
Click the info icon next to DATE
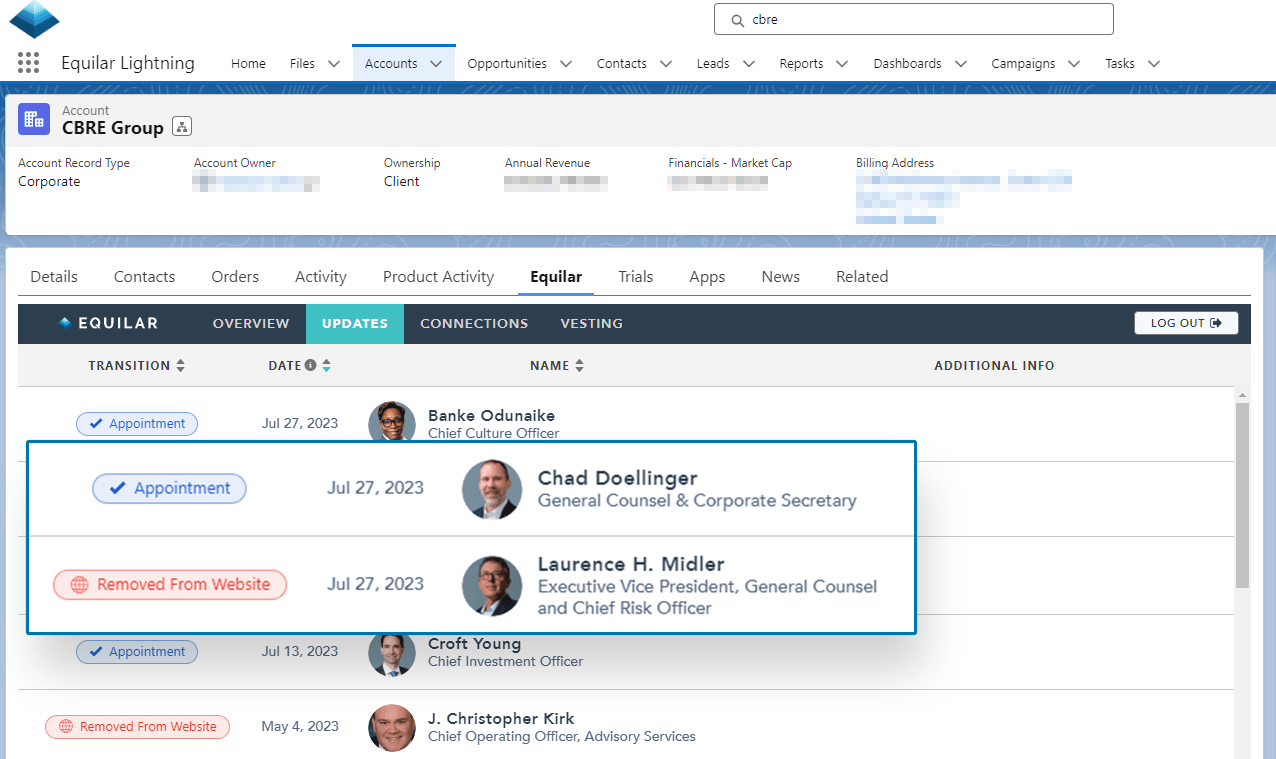pyautogui.click(x=310, y=366)
